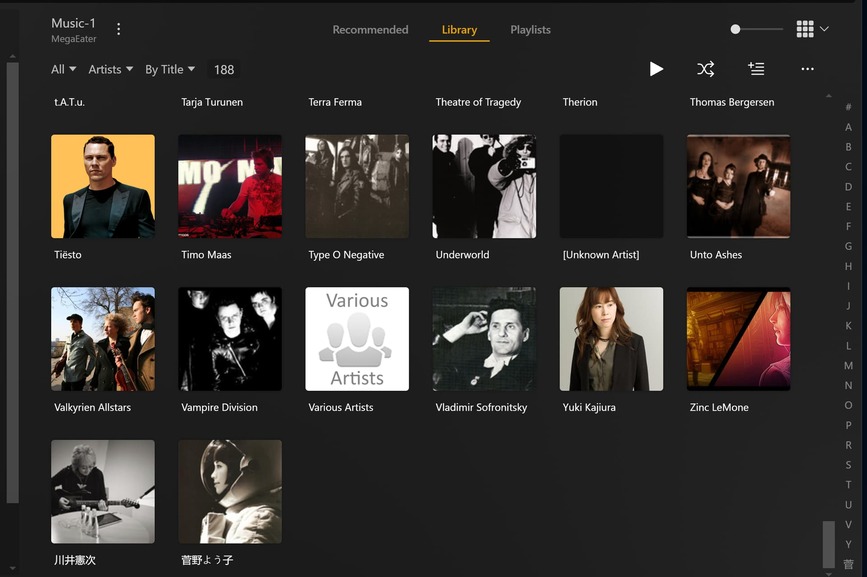This screenshot has width=867, height=577.
Task: Click the Music-1 library title
Action: (x=73, y=23)
